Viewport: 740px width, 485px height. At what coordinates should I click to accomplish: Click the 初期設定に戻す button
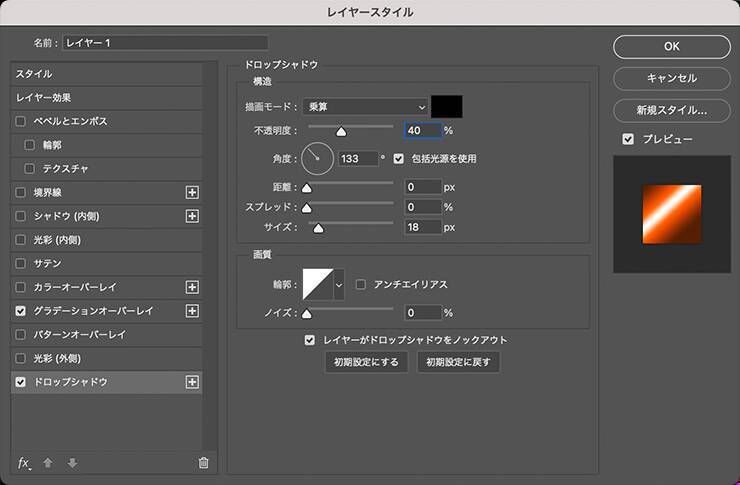click(458, 362)
